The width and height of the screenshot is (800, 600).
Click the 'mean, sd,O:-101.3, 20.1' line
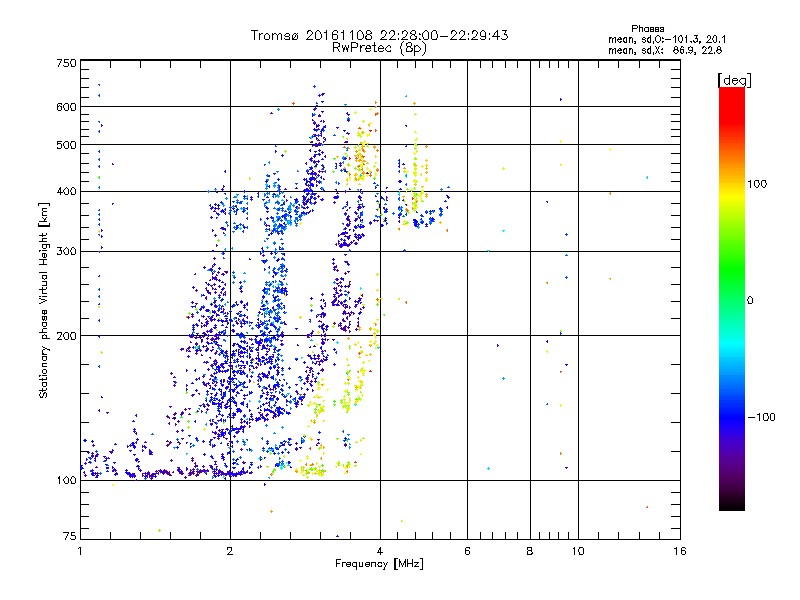point(667,40)
